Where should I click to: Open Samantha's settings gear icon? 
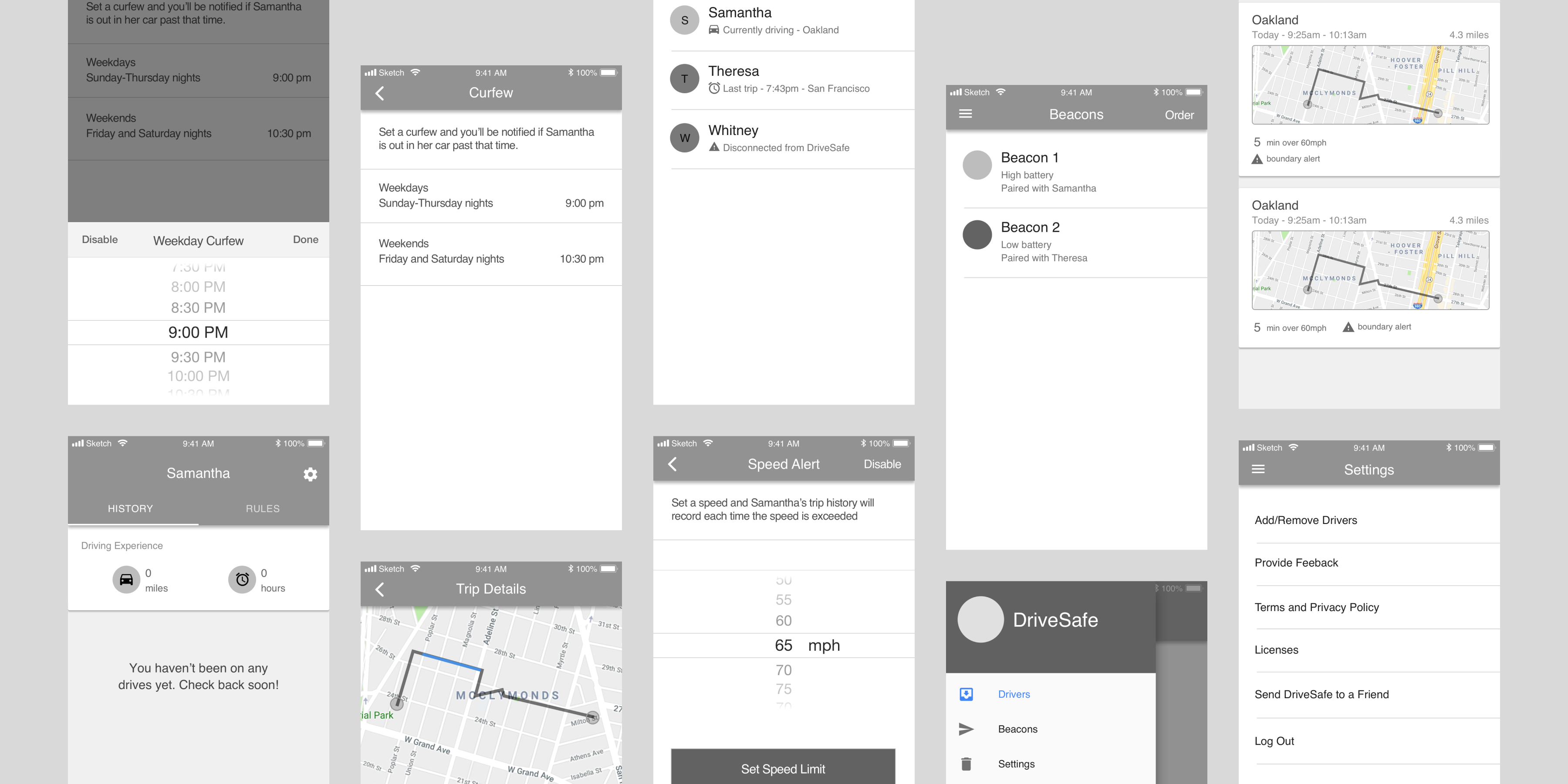coord(311,474)
